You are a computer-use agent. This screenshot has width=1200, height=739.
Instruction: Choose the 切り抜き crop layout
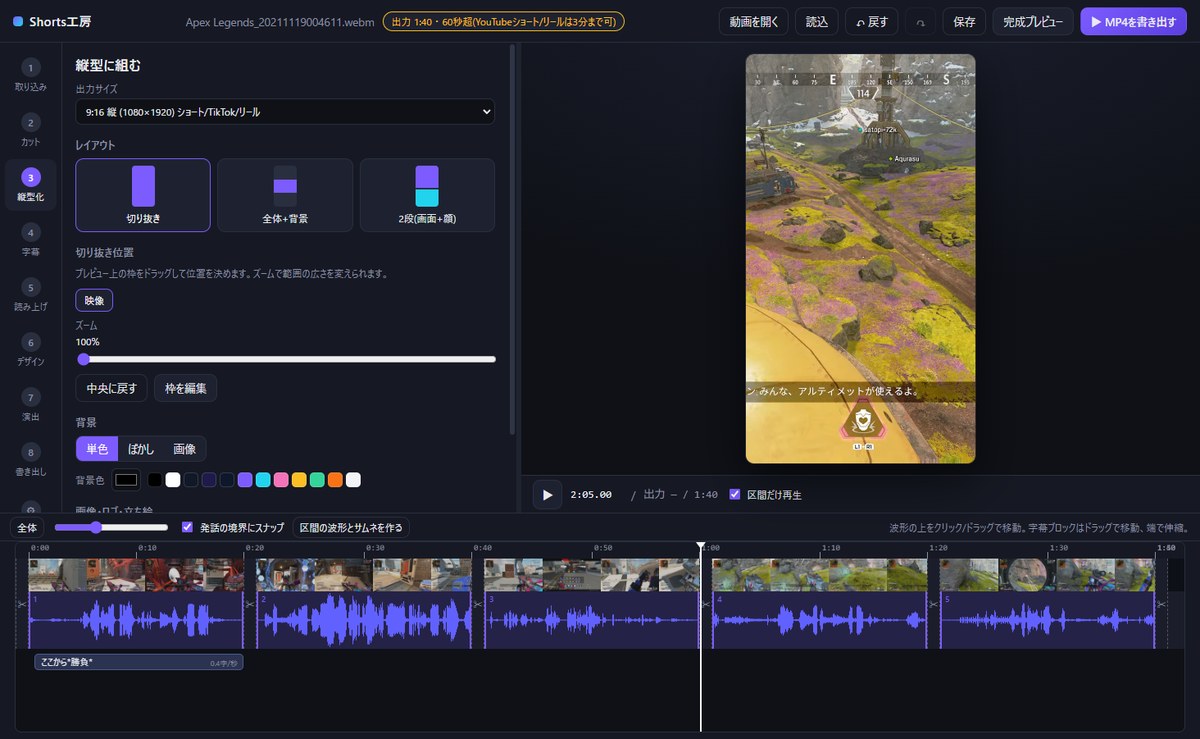click(x=143, y=195)
